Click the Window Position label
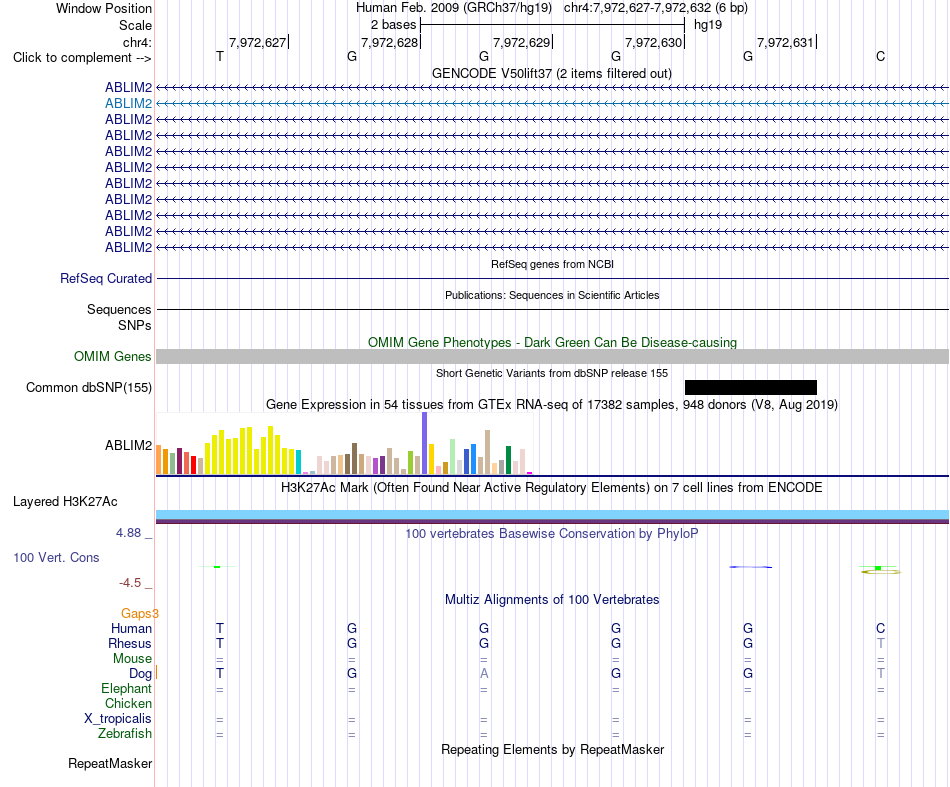This screenshot has width=950, height=787. click(x=104, y=8)
